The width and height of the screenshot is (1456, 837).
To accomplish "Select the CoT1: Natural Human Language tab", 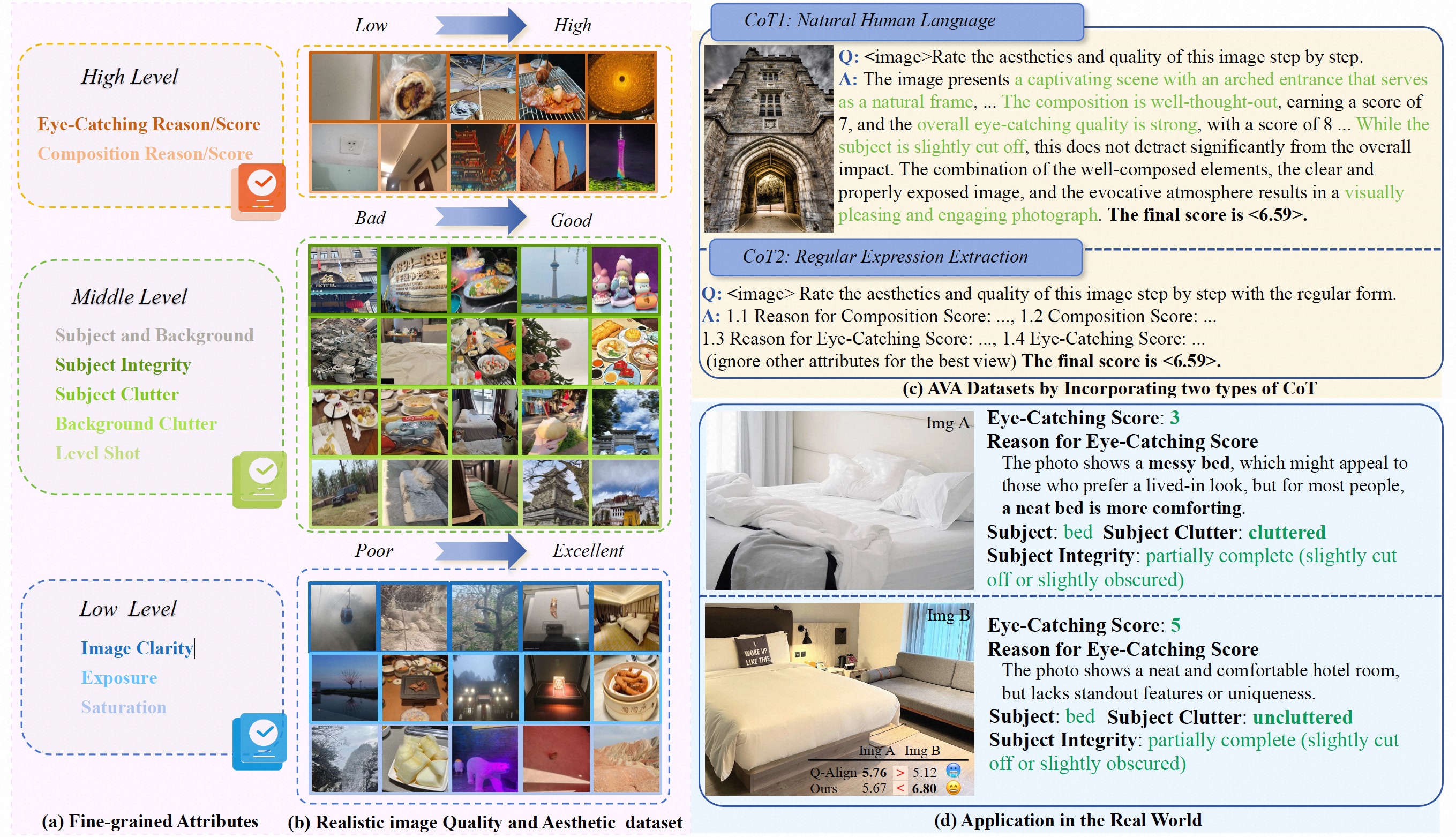I will (896, 21).
